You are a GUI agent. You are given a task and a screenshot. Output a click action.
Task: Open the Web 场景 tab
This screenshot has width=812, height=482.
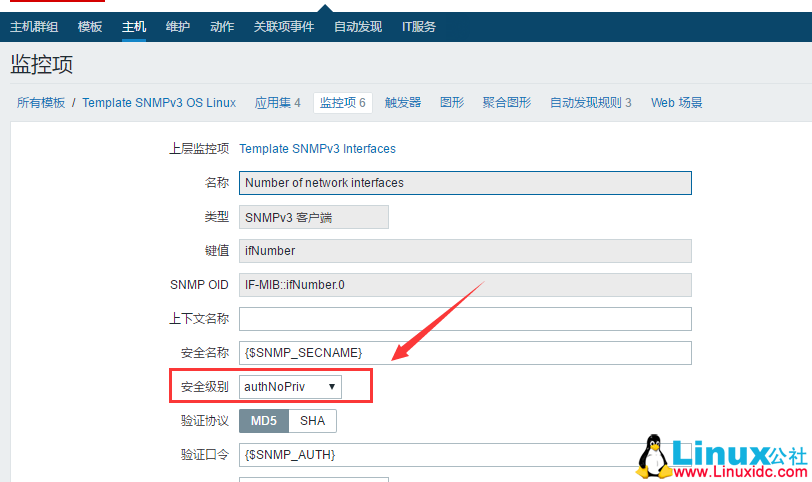676,103
